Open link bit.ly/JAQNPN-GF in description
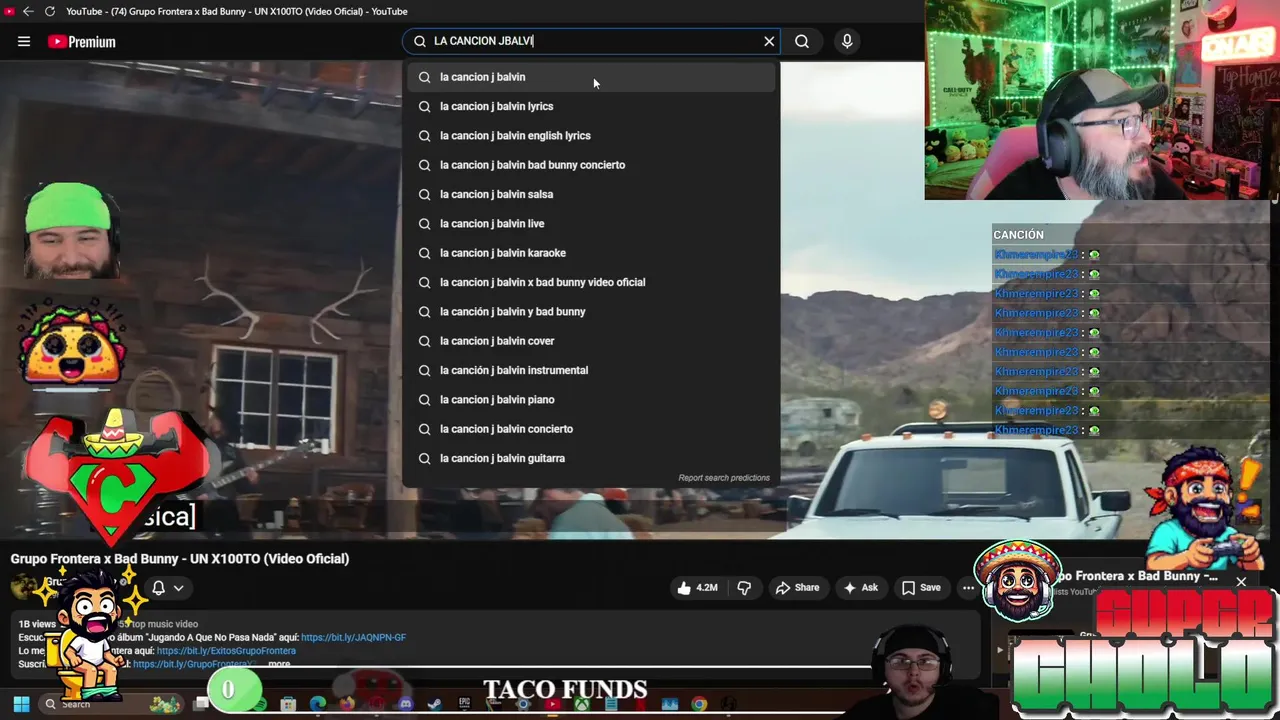 353,637
